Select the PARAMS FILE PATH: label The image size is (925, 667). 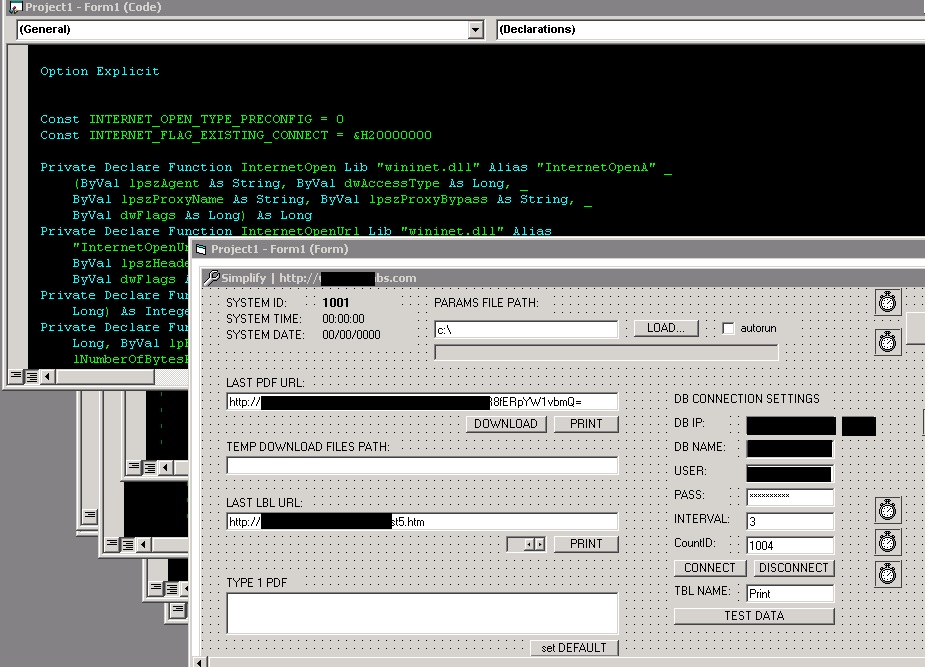tap(486, 303)
